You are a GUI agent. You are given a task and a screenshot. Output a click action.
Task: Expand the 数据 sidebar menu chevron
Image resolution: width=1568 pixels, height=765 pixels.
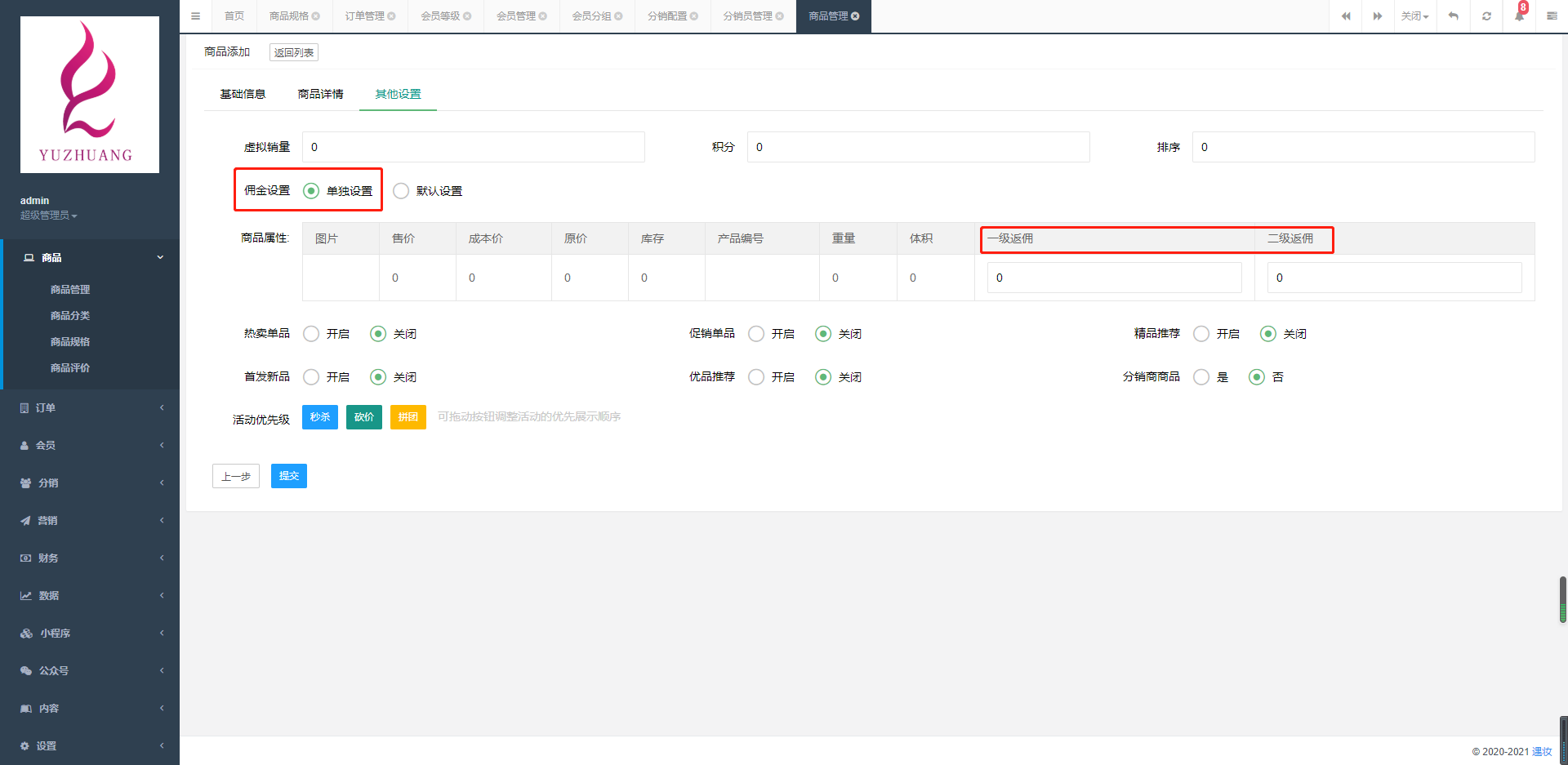[162, 595]
